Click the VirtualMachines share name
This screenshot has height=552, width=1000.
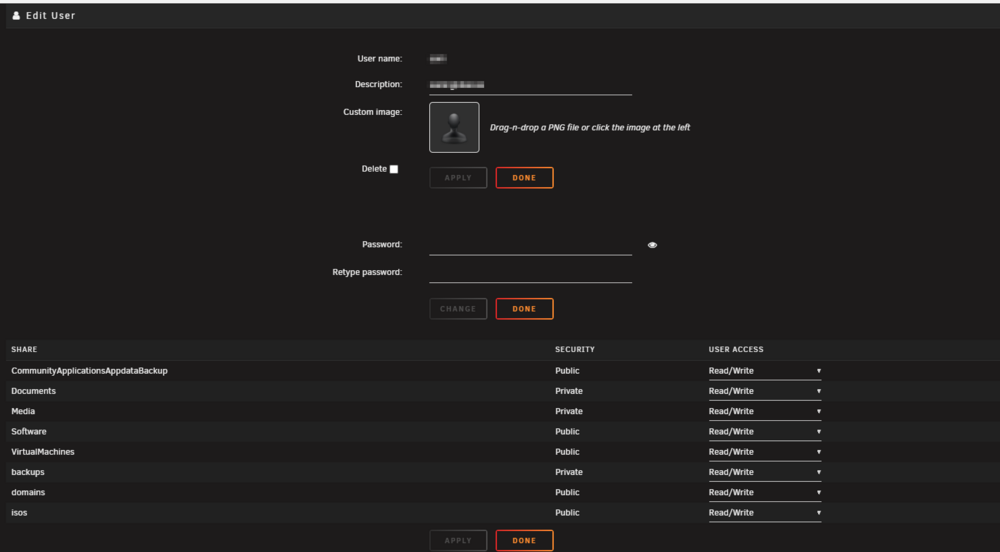pos(43,452)
